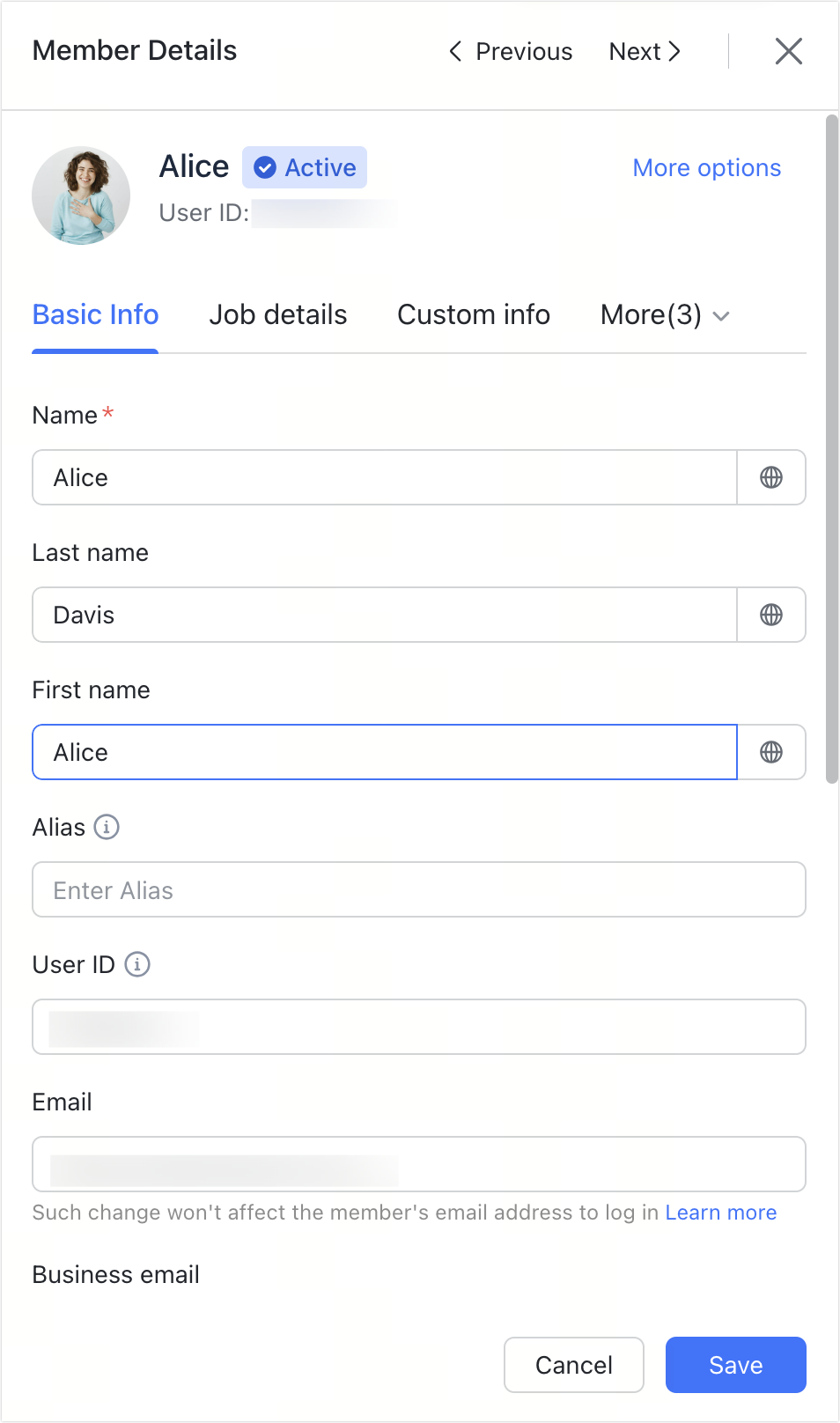The image size is (840, 1423).
Task: Click the globe icon beside First name
Action: point(771,752)
